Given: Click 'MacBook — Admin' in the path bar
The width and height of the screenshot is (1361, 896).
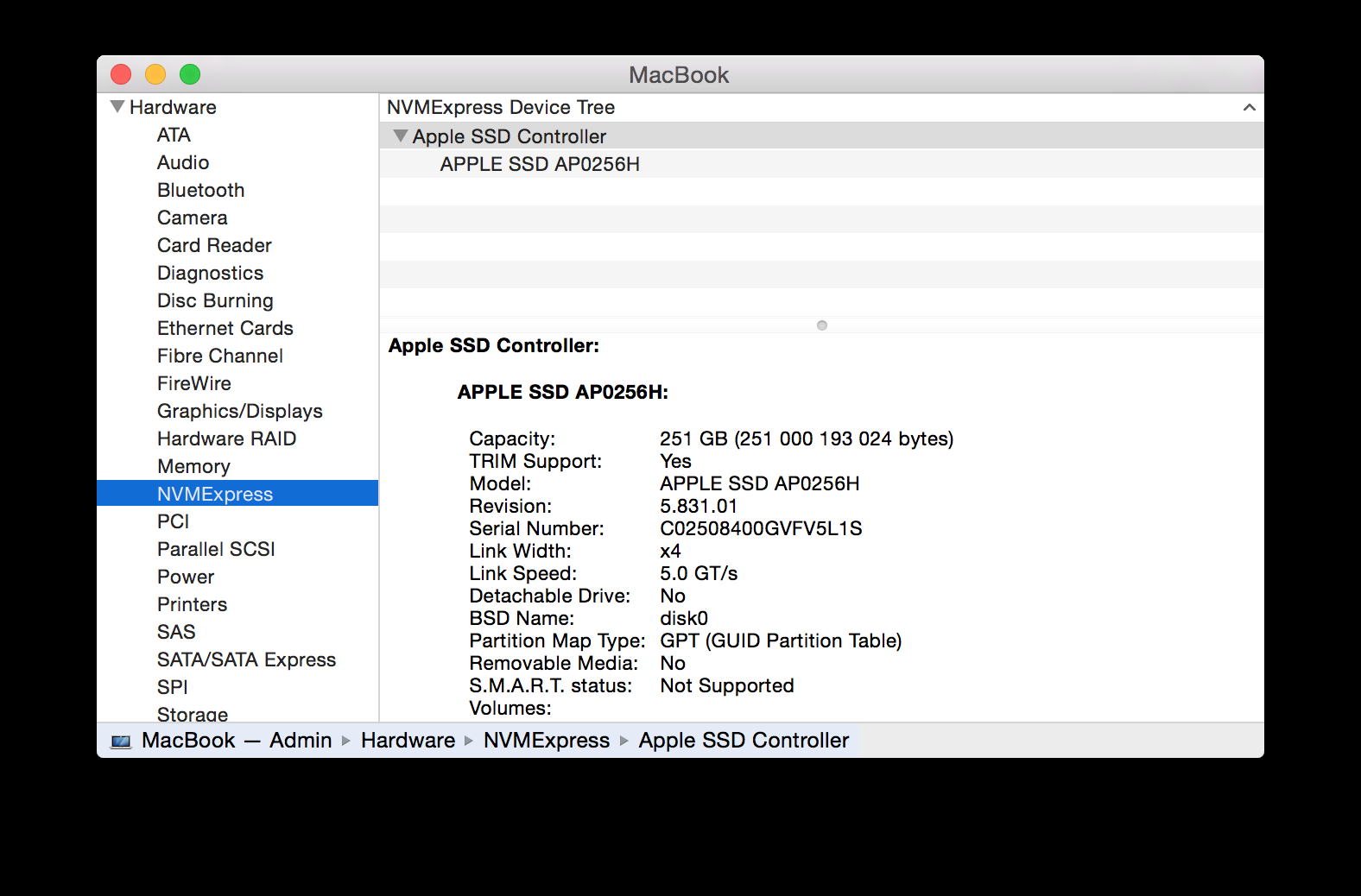Looking at the screenshot, I should (x=237, y=741).
